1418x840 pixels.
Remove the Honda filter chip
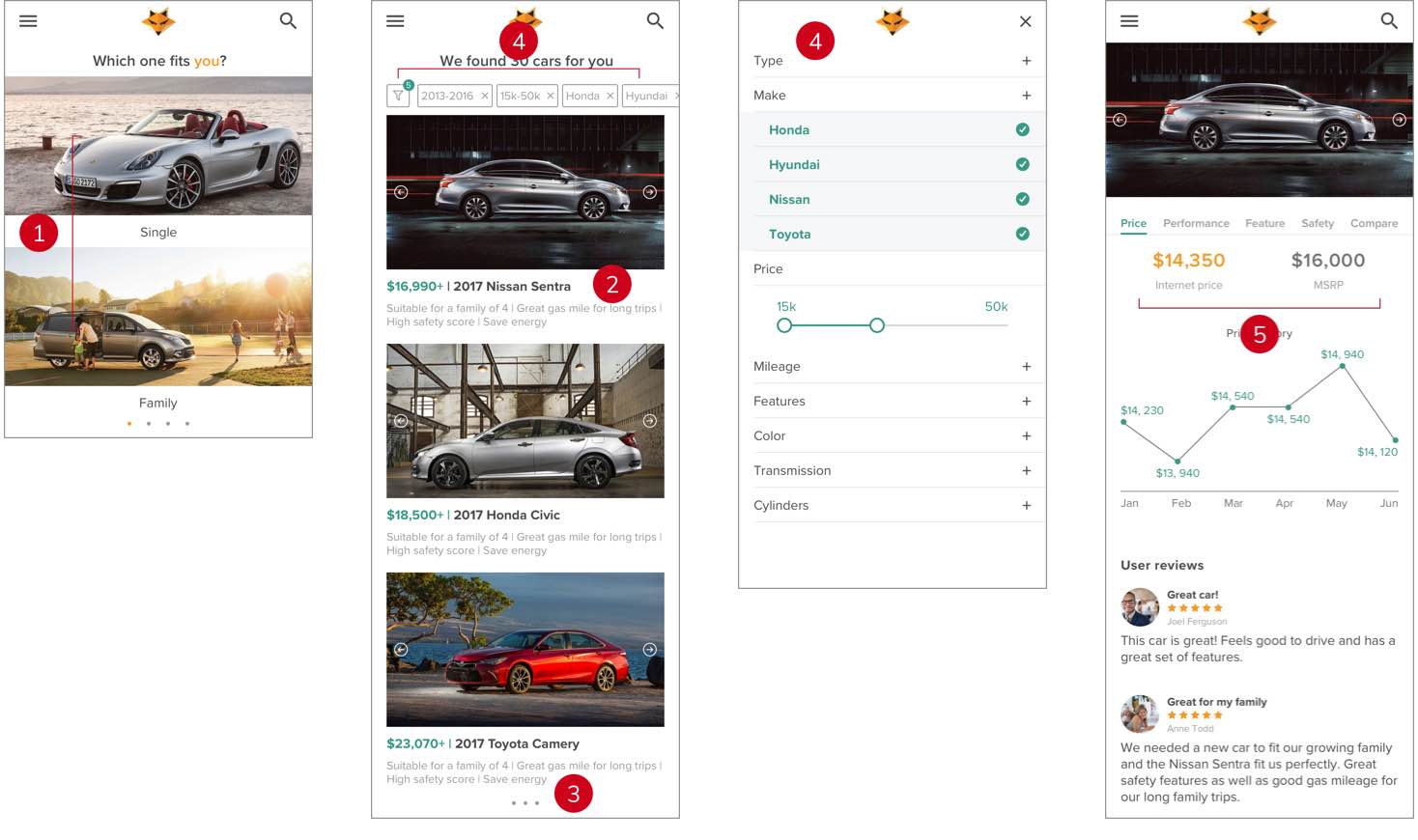click(x=610, y=96)
